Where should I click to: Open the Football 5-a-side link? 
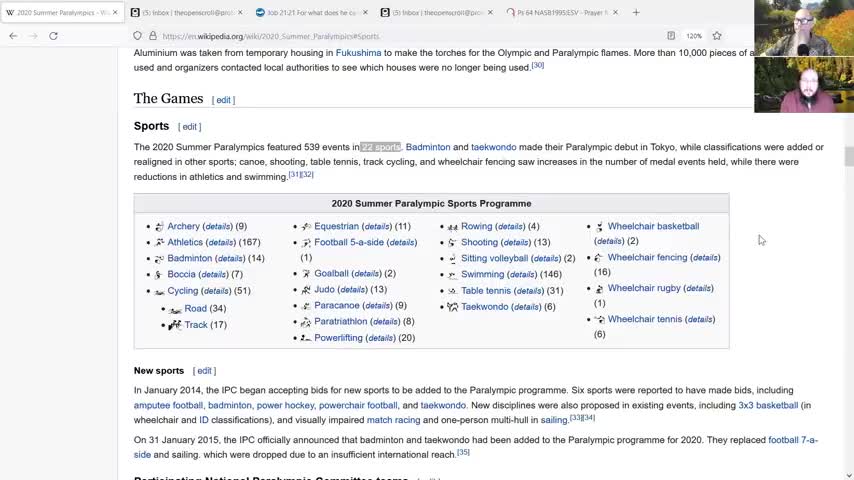point(349,242)
